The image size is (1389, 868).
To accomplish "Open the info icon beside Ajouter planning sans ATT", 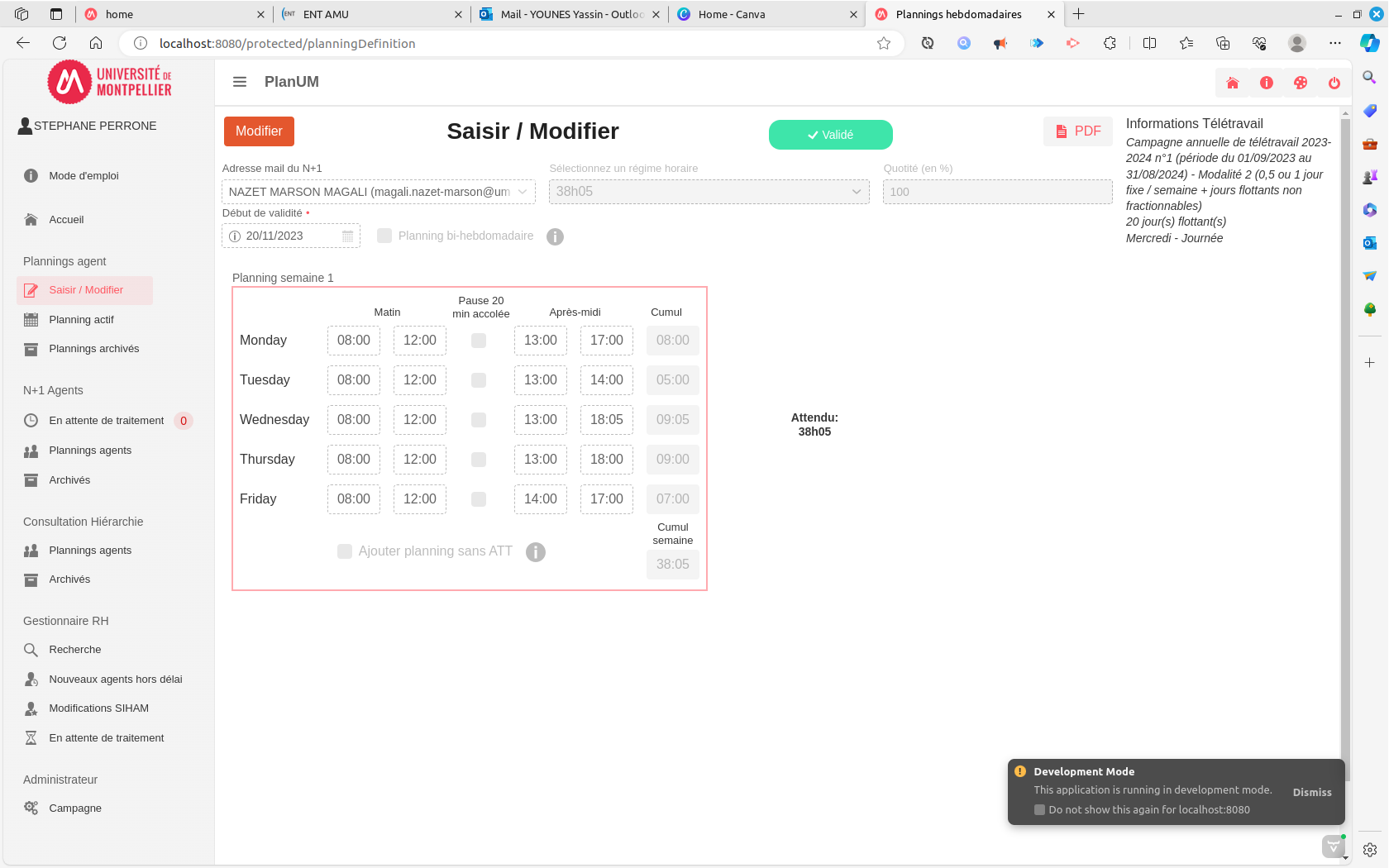I will pyautogui.click(x=536, y=552).
